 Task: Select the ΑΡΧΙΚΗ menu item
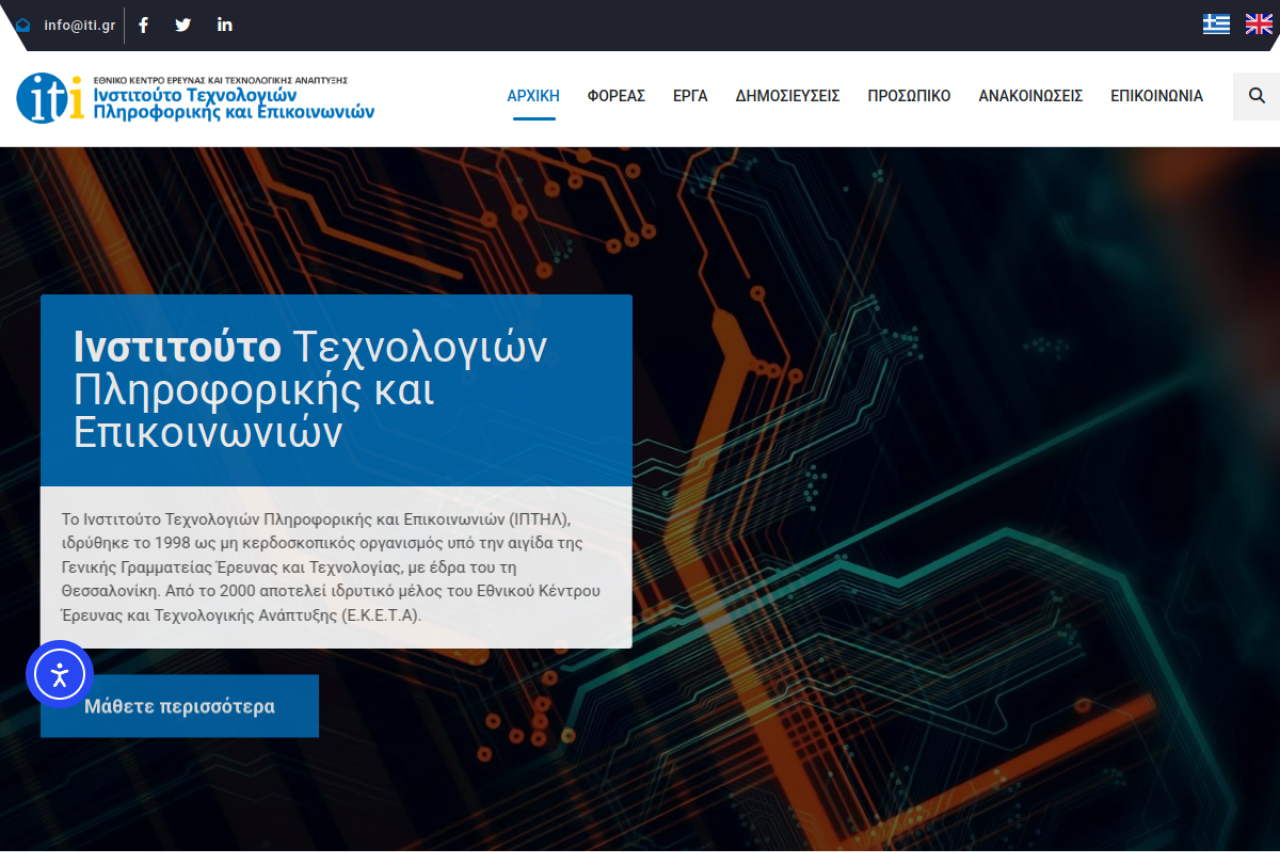click(x=533, y=96)
